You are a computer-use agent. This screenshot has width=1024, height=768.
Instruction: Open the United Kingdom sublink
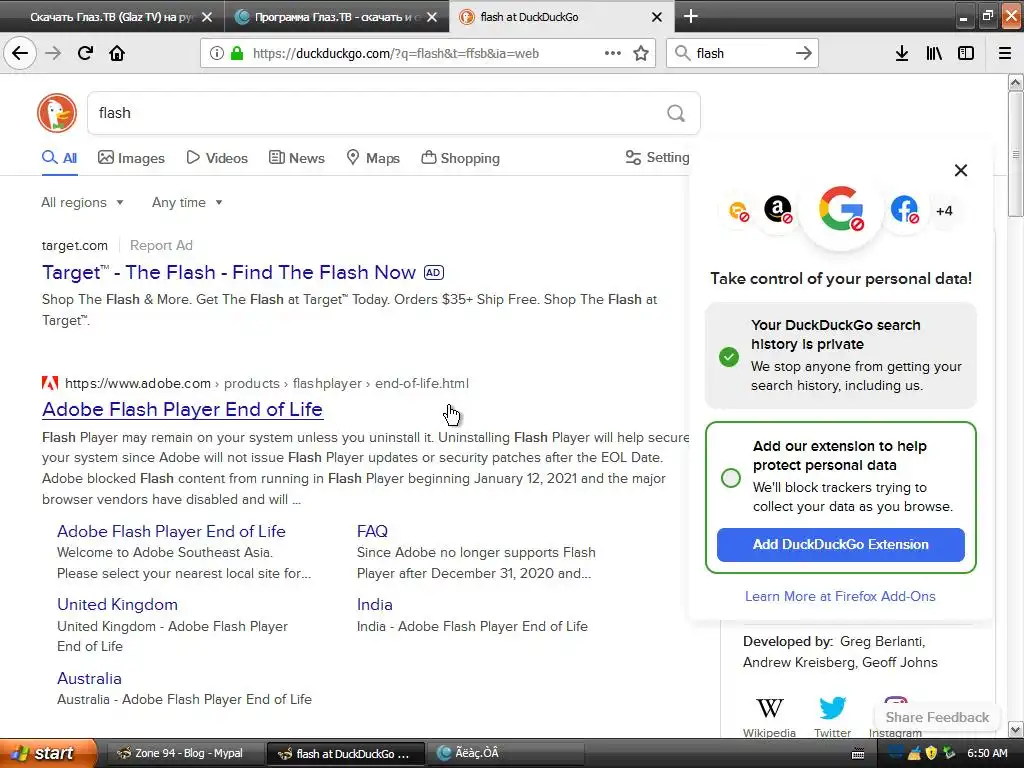(117, 605)
